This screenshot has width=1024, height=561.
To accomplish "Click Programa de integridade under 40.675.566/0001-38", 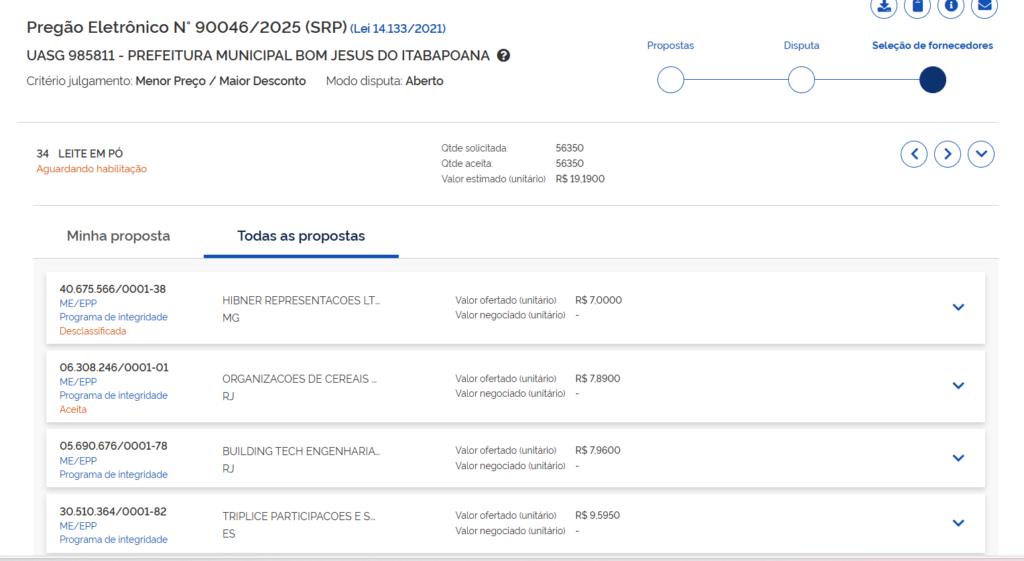I will pyautogui.click(x=114, y=317).
